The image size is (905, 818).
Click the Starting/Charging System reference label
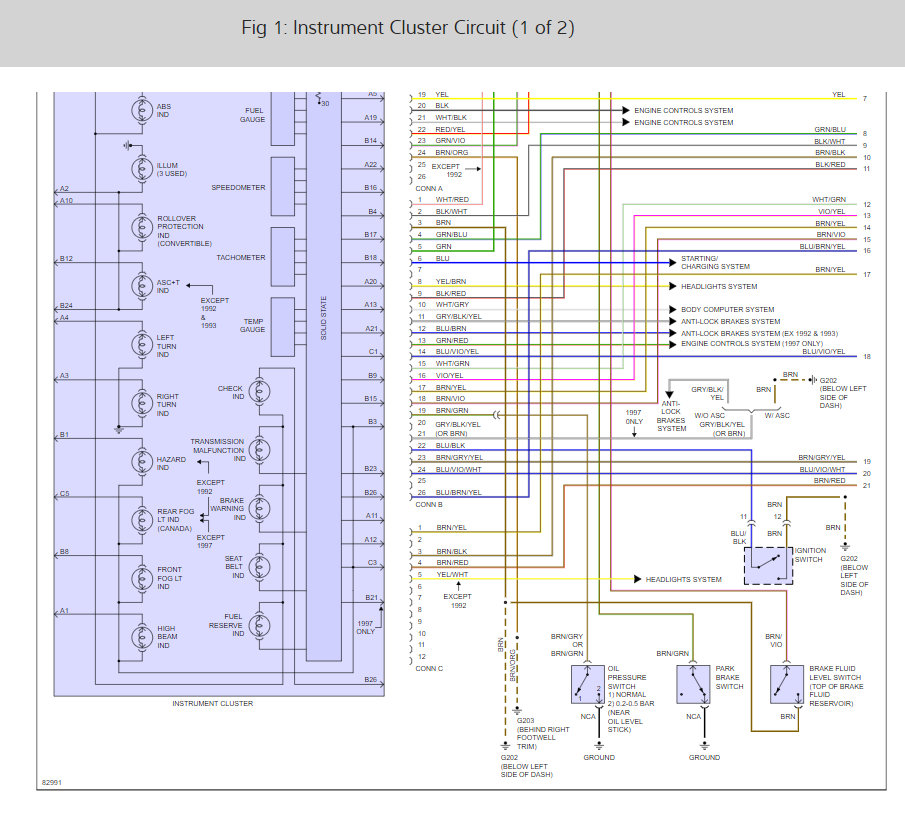(x=715, y=263)
